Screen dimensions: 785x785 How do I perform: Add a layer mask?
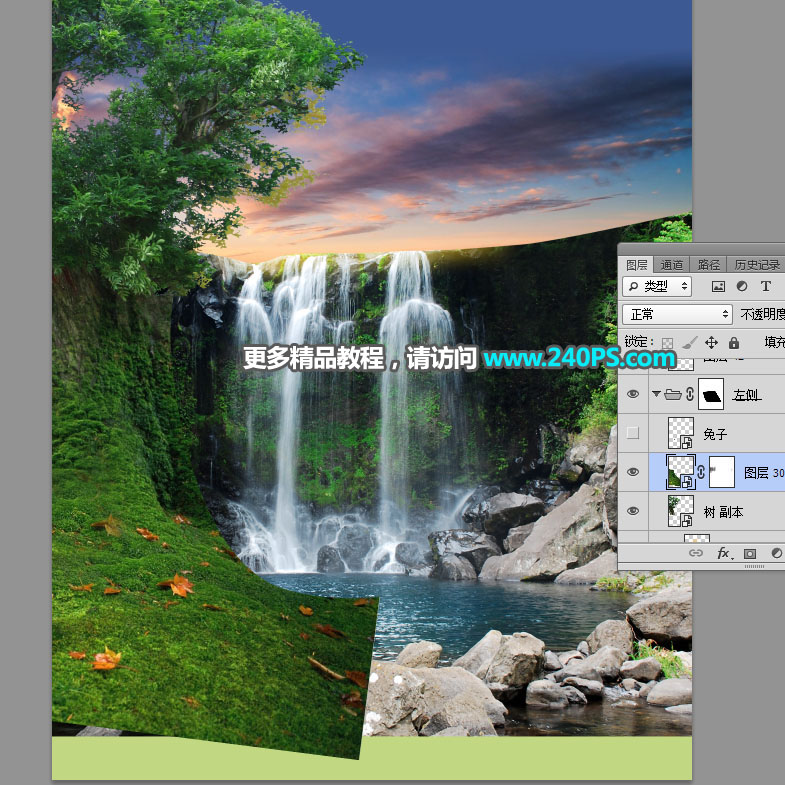click(x=749, y=553)
